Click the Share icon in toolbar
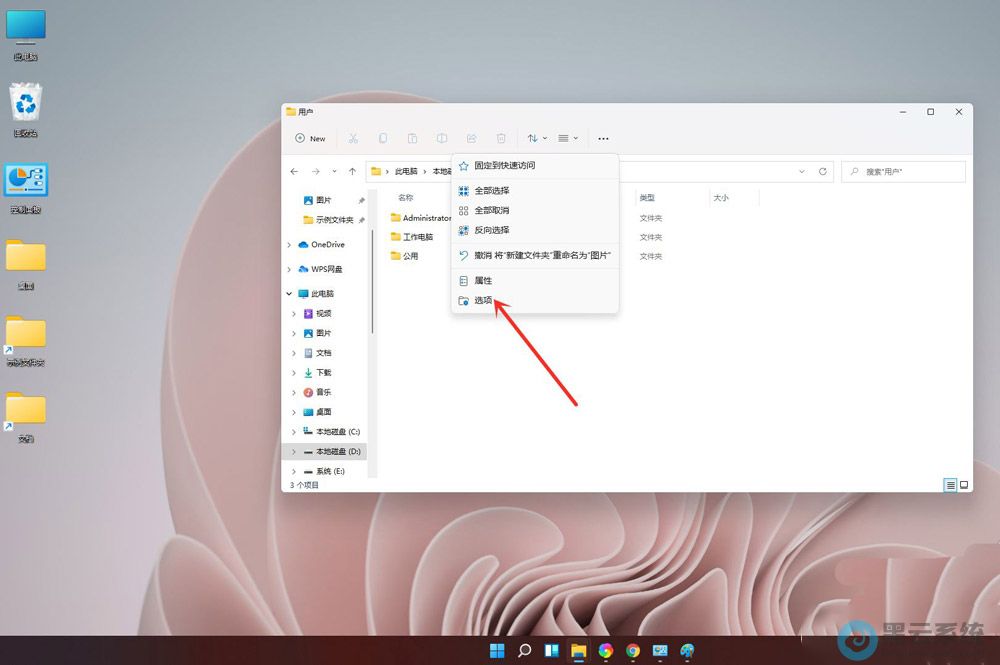The image size is (1000, 665). 472,139
